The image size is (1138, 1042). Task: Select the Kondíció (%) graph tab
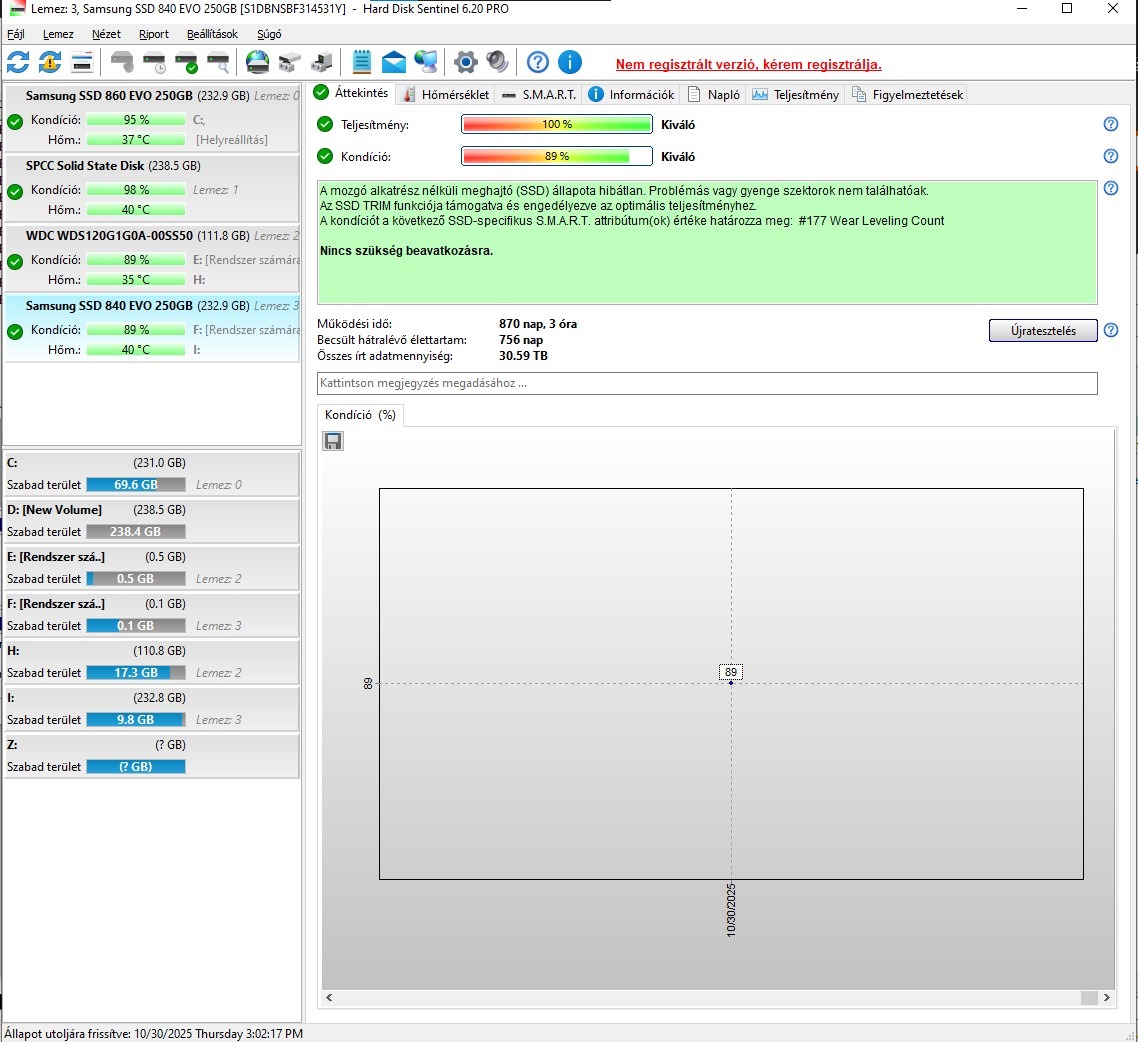361,415
